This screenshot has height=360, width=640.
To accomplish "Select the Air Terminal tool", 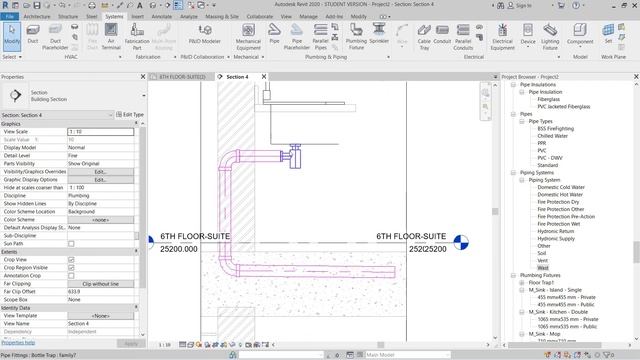I will (x=111, y=37).
